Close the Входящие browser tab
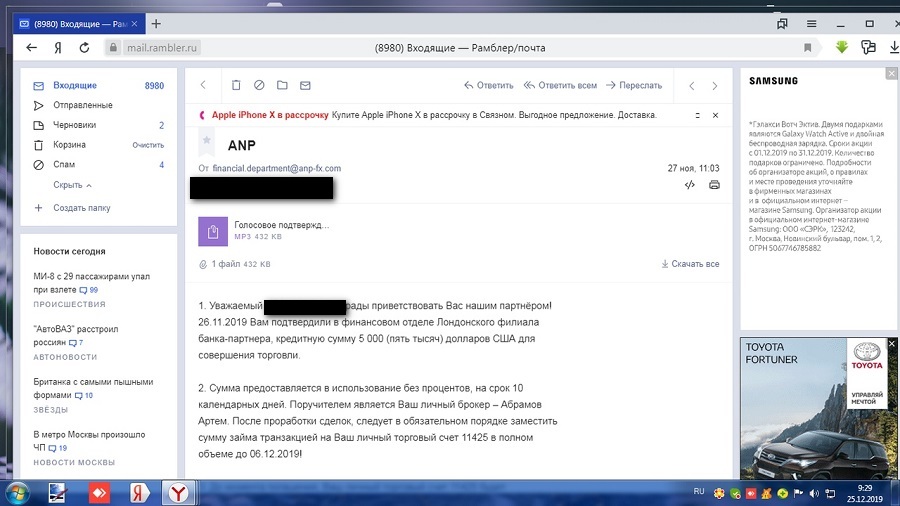The image size is (900, 506). point(134,24)
